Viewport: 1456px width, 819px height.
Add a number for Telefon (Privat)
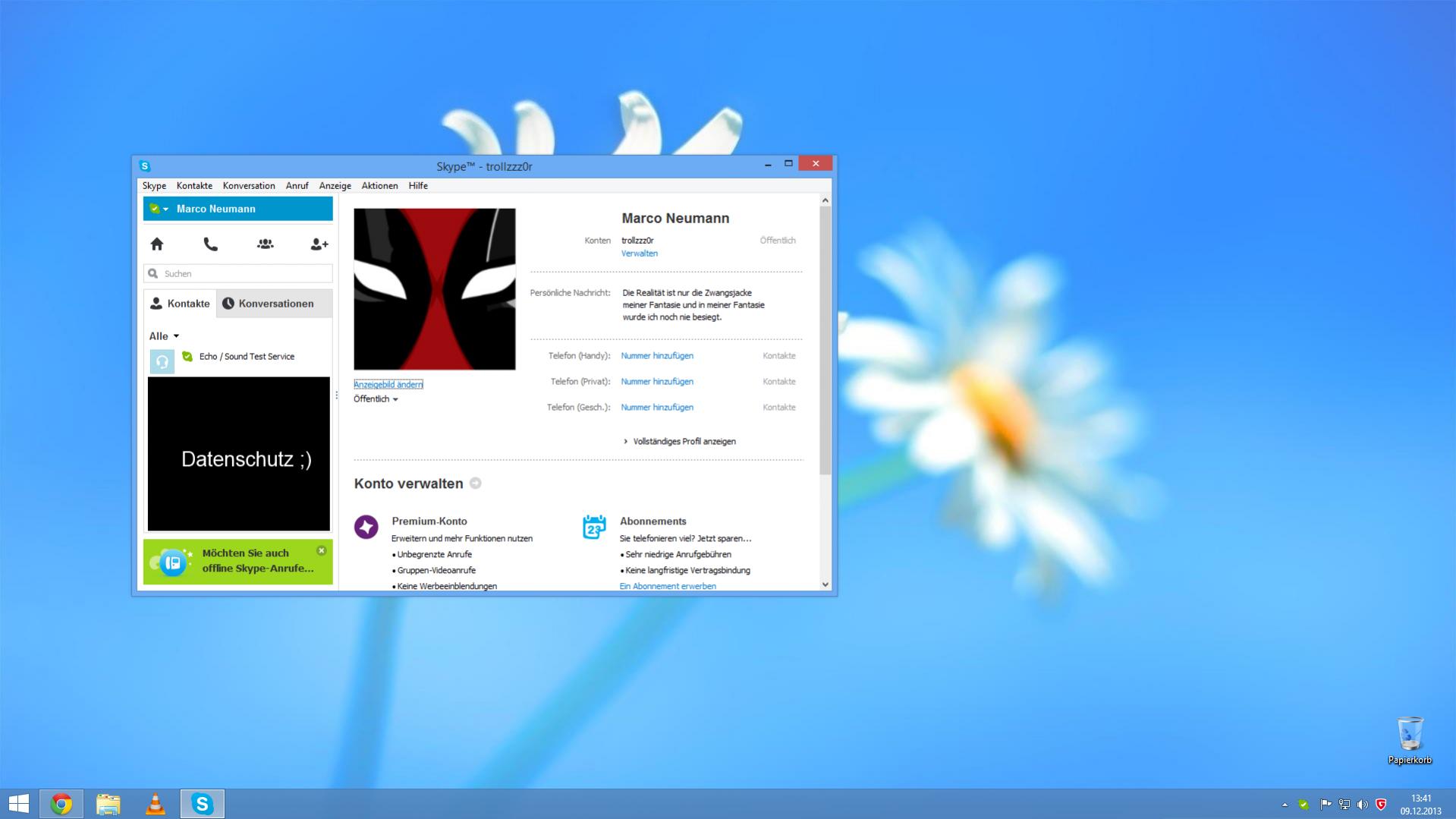click(657, 381)
